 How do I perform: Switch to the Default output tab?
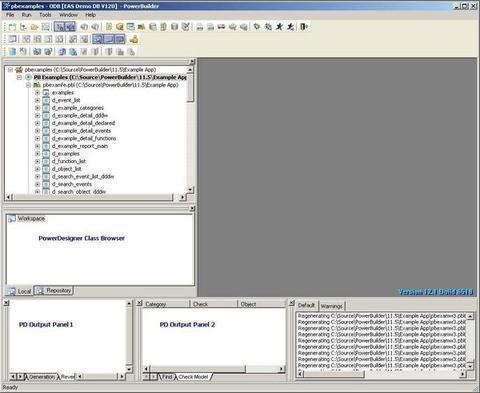(306, 305)
